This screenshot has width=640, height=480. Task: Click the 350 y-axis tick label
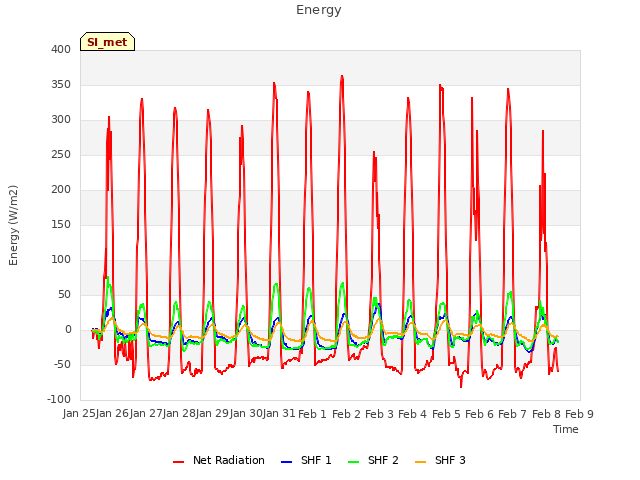61,84
